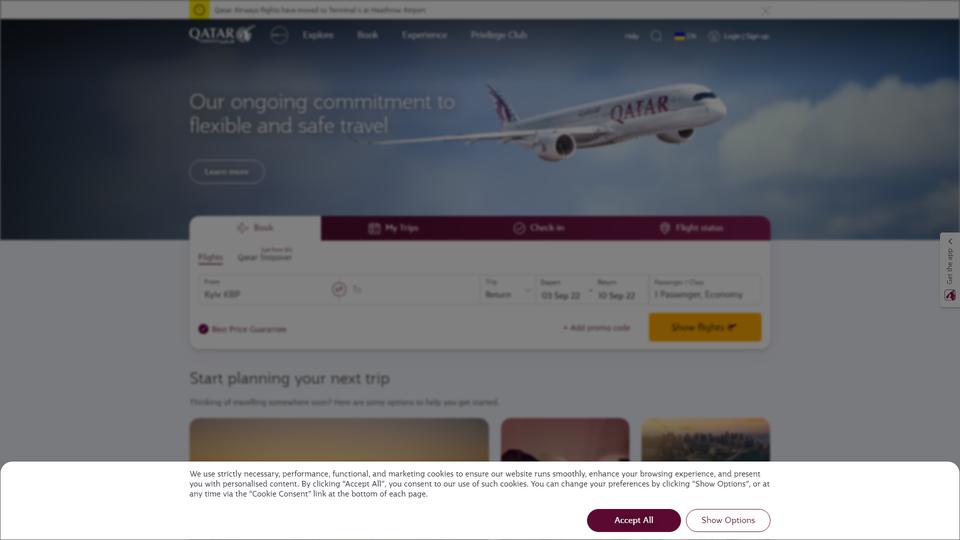Click the yellow alert icon in the notice bar
The width and height of the screenshot is (960, 540).
click(x=199, y=10)
